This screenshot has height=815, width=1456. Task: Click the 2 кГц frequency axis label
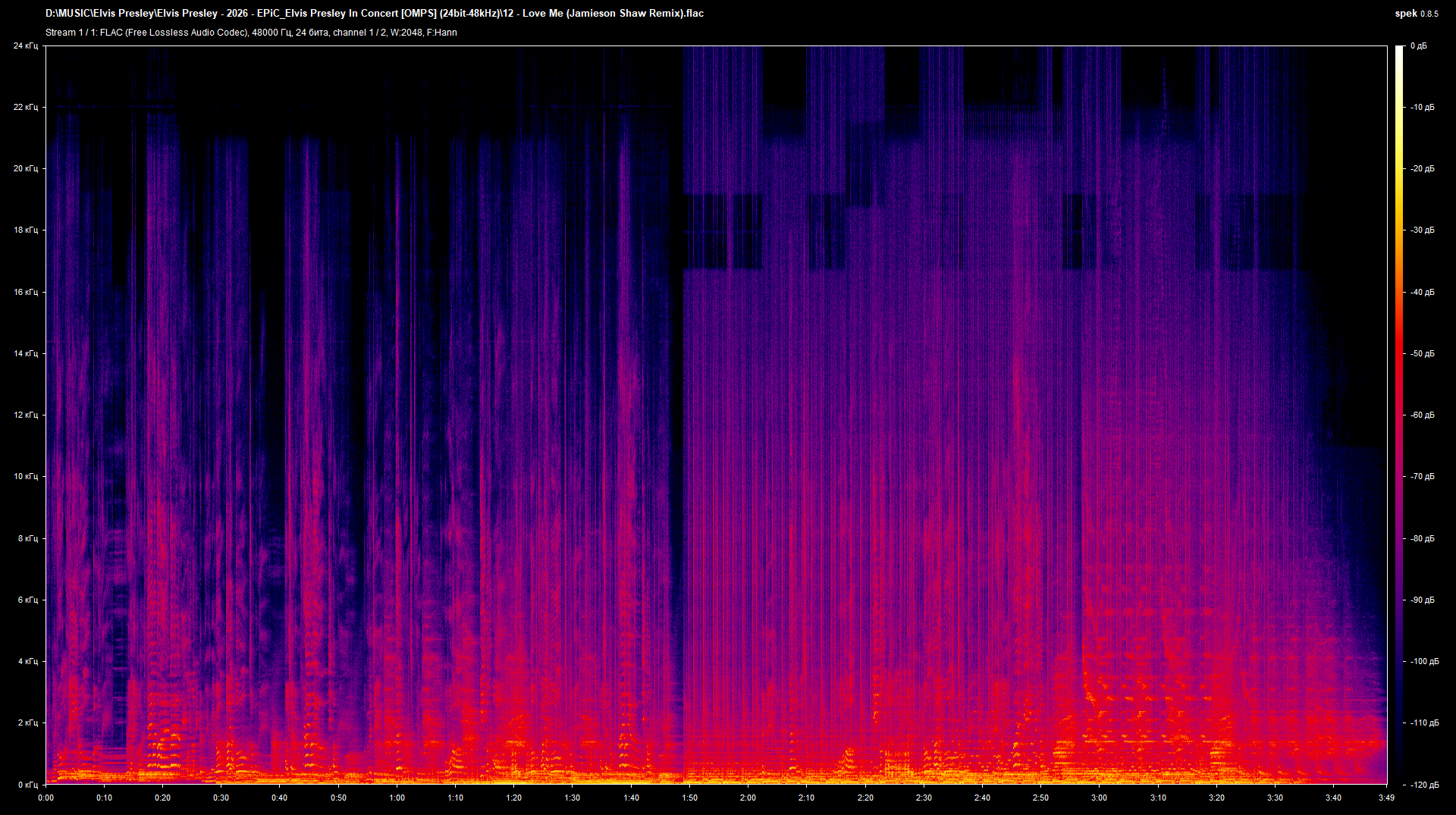27,723
